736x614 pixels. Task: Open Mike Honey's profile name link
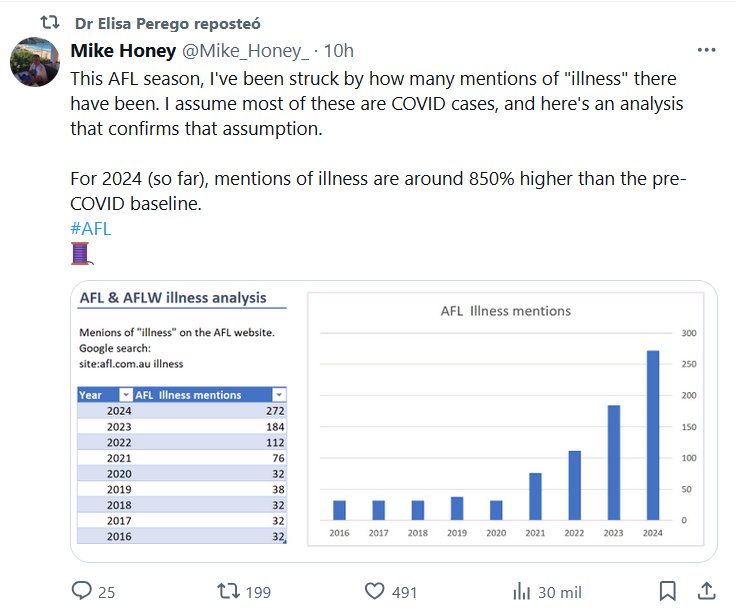pos(124,51)
